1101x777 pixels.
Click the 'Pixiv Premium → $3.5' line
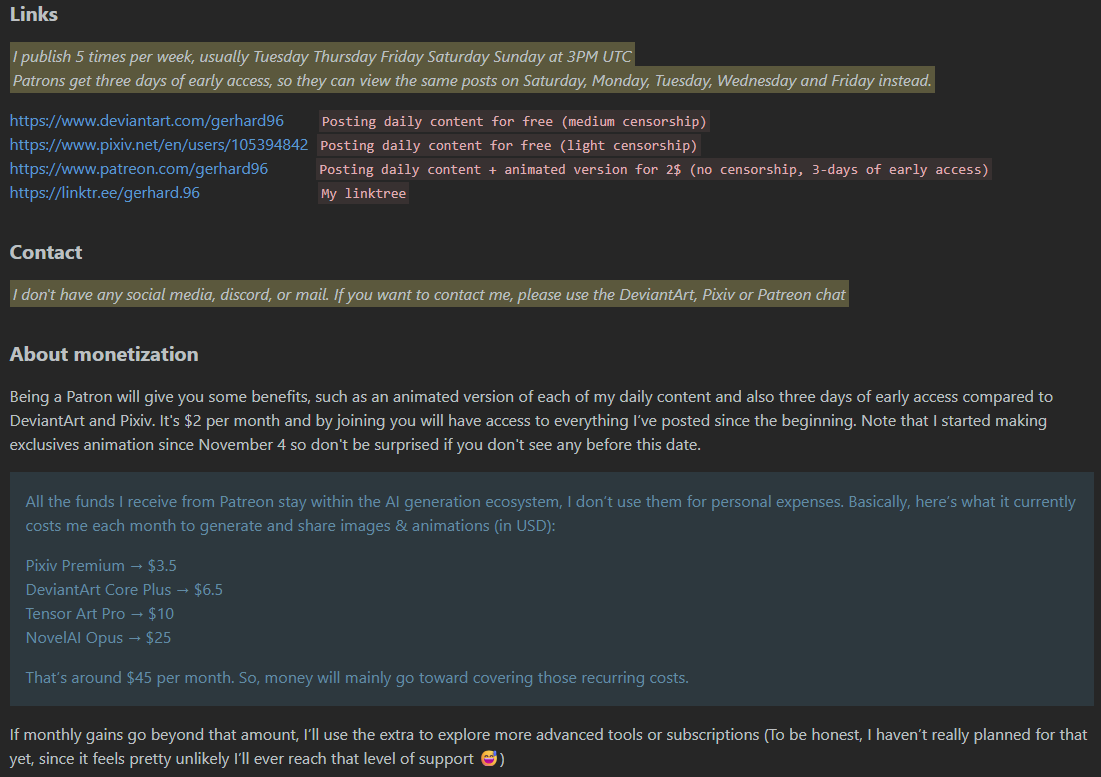101,566
